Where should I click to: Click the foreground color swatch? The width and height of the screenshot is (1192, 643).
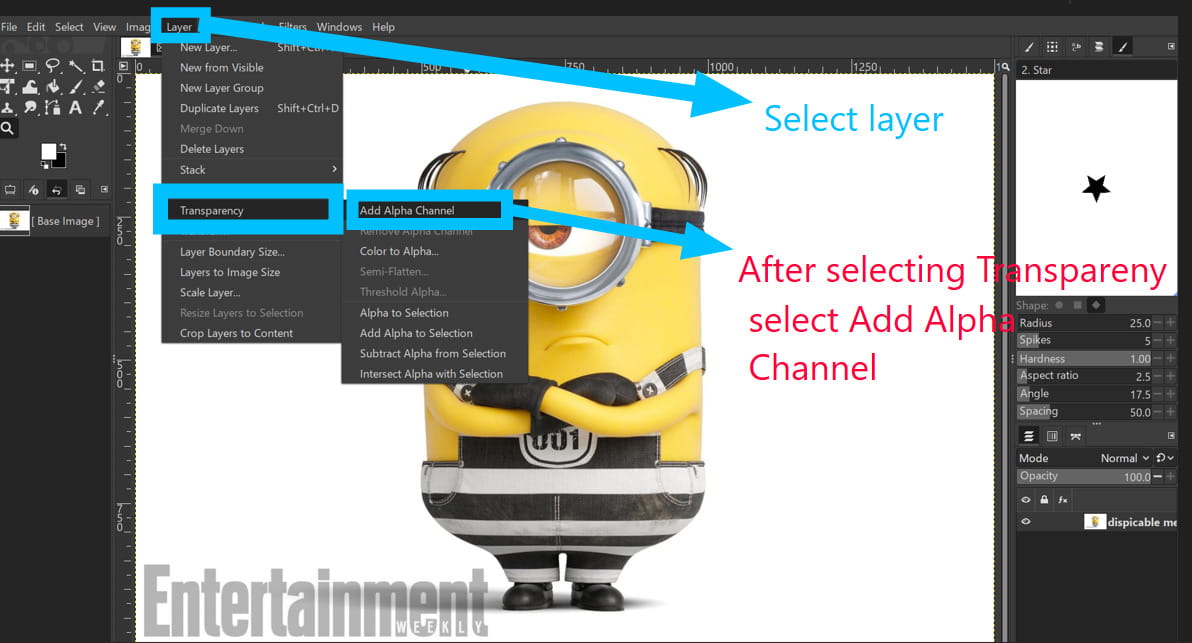pyautogui.click(x=48, y=151)
